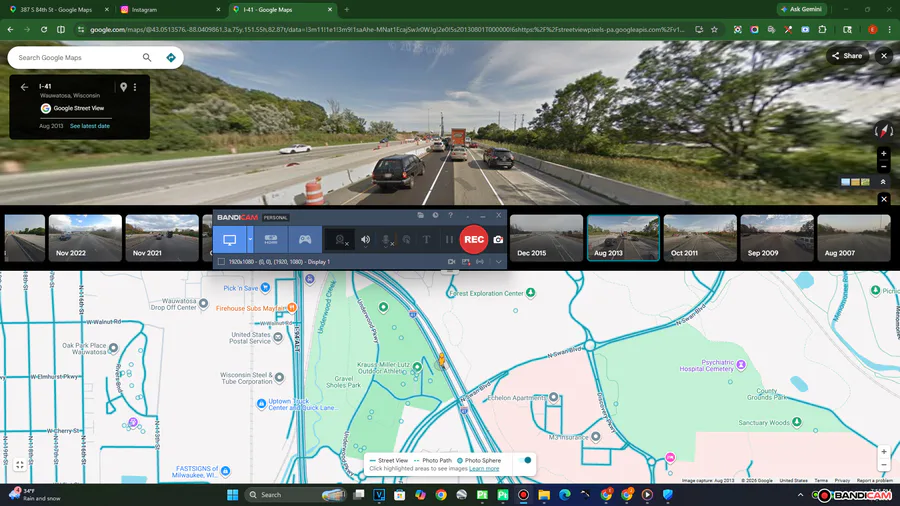Select the Aug 2007 Street View thumbnail
This screenshot has height=506, width=900.
tap(854, 238)
